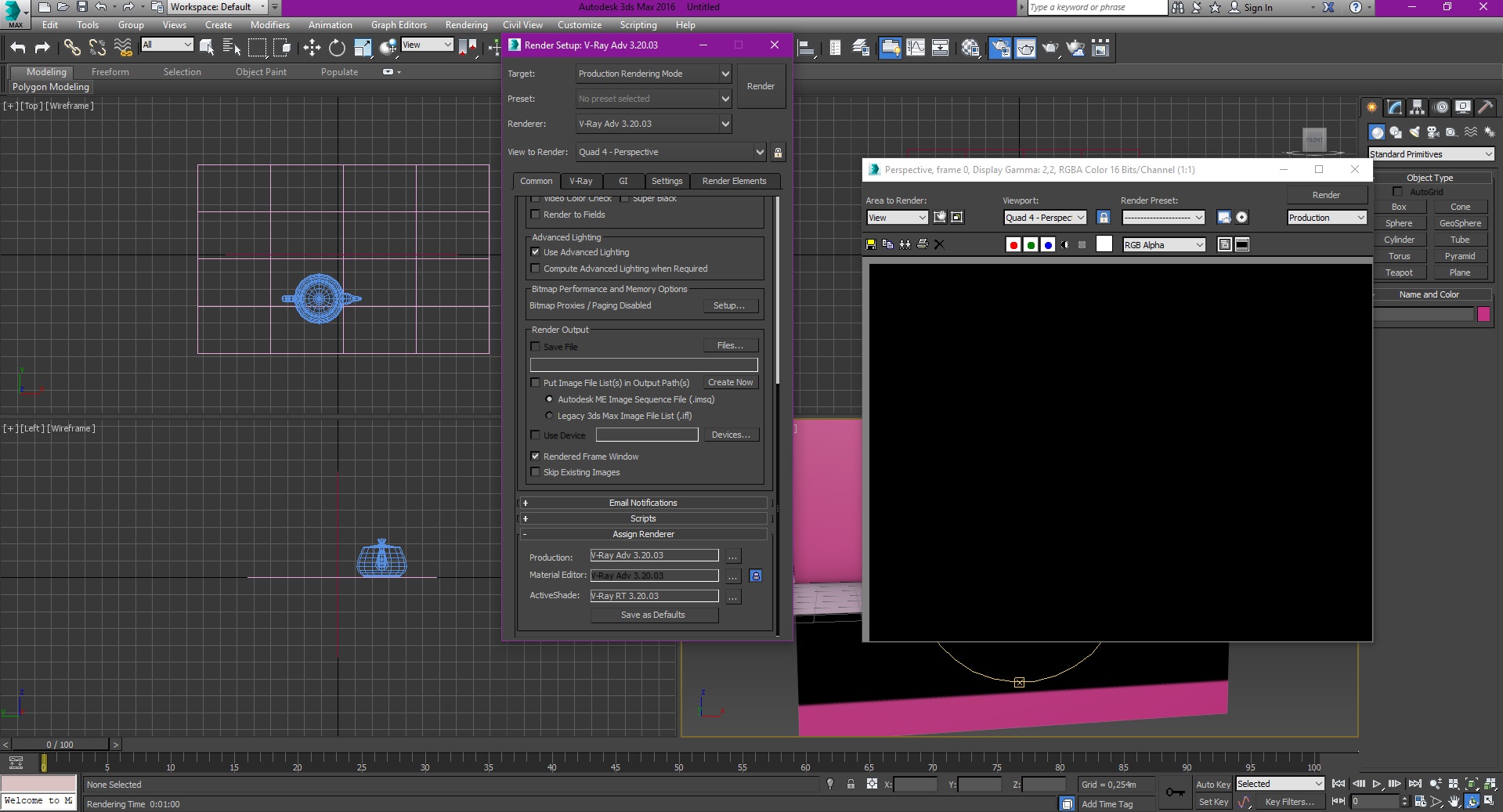
Task: Clone the Rendered Frame Window
Action: tap(905, 244)
